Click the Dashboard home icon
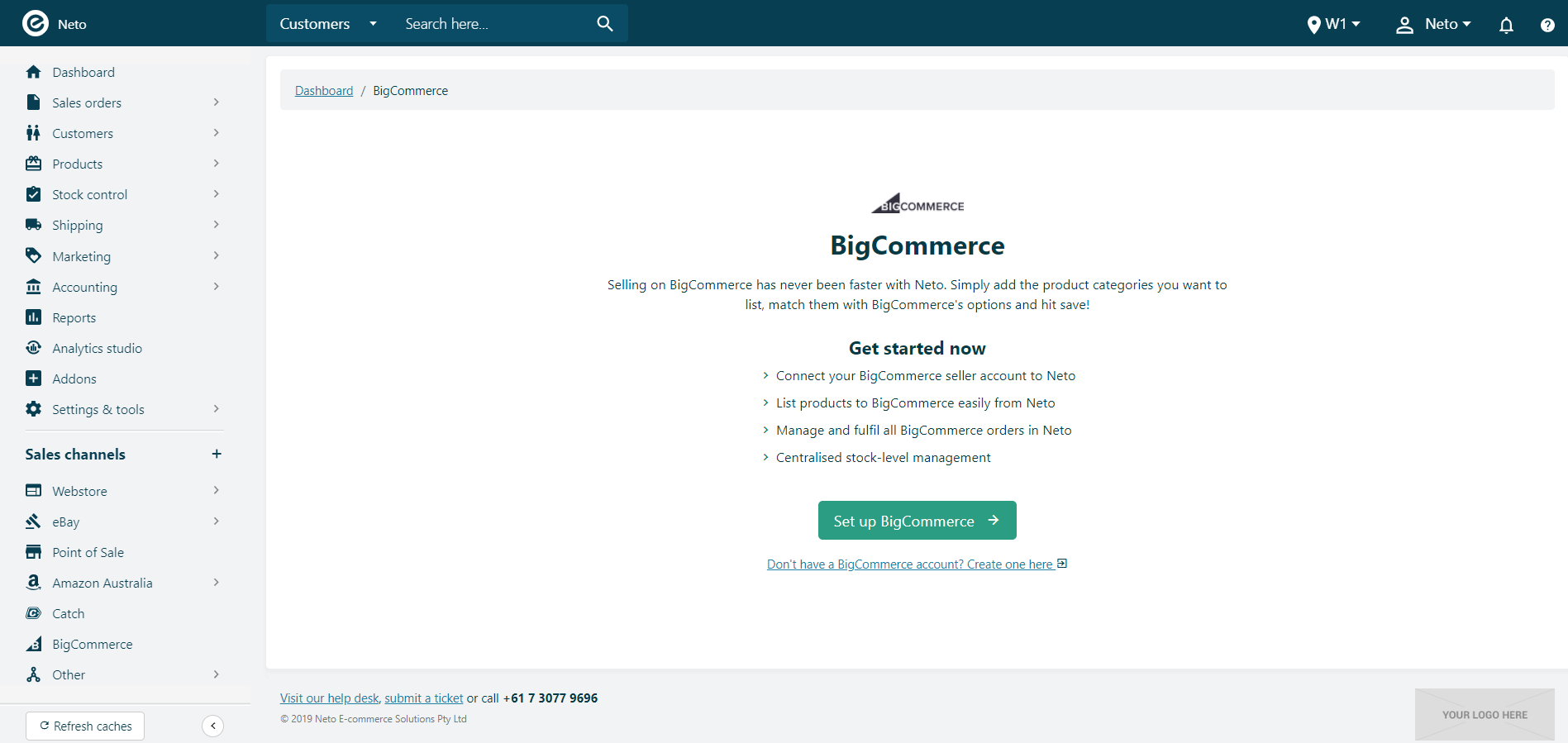 click(x=33, y=72)
